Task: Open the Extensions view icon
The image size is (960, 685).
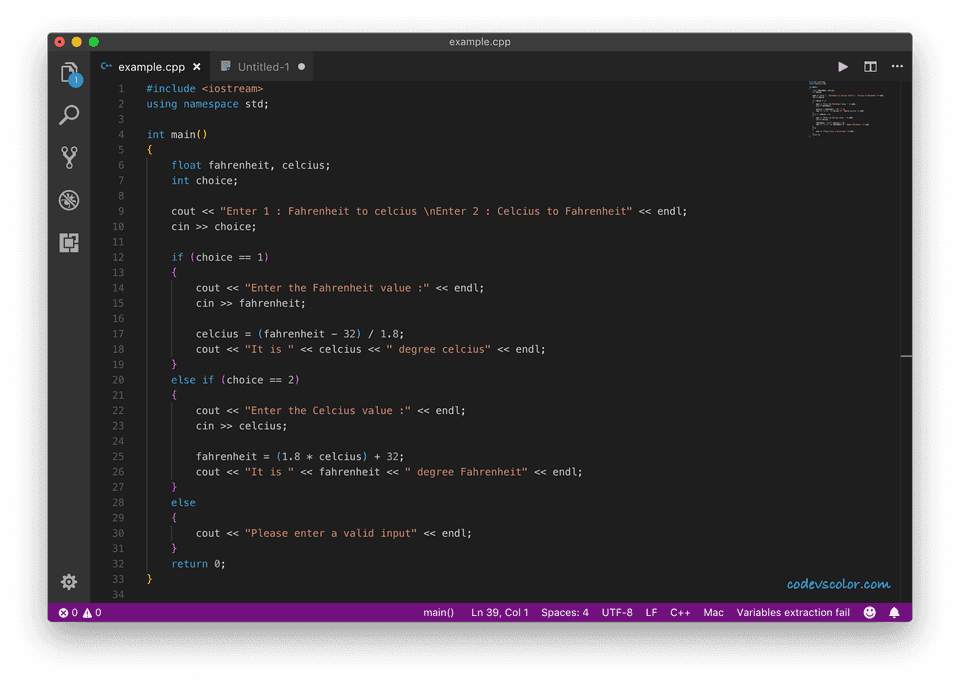Action: pos(69,242)
